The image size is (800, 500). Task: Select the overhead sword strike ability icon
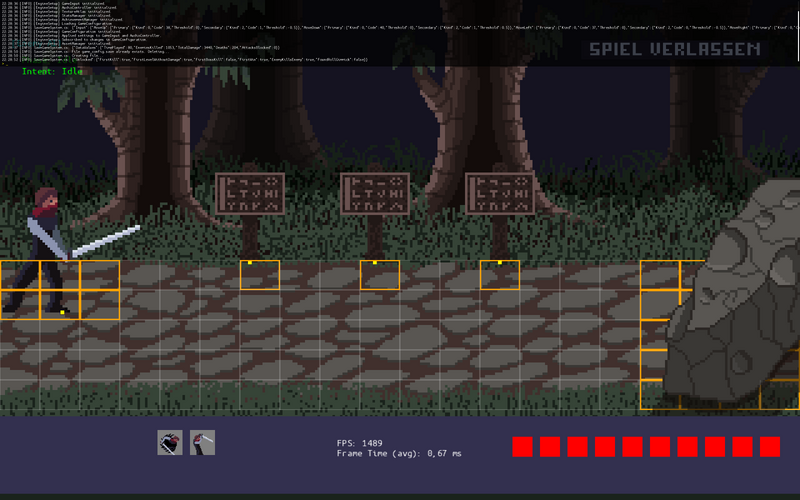click(x=203, y=442)
